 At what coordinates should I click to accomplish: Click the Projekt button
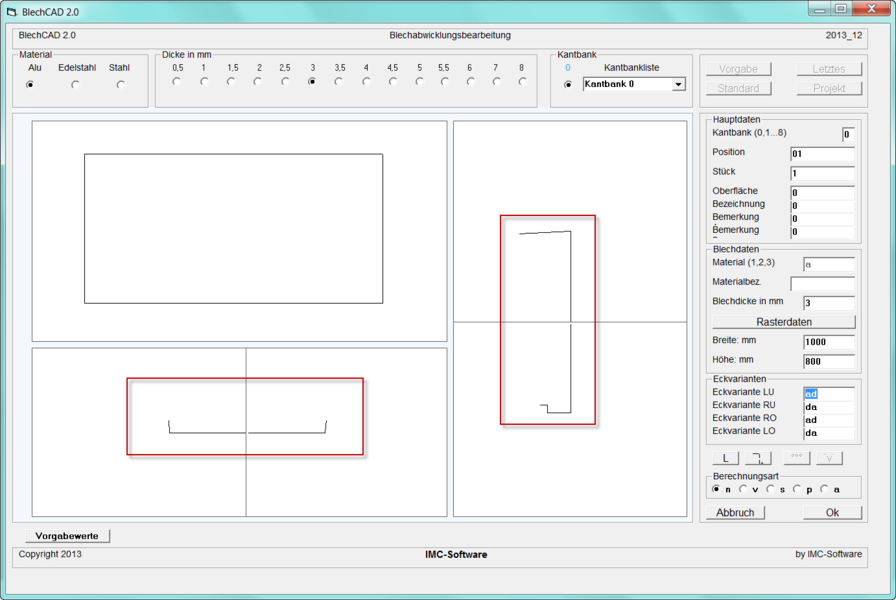click(829, 89)
